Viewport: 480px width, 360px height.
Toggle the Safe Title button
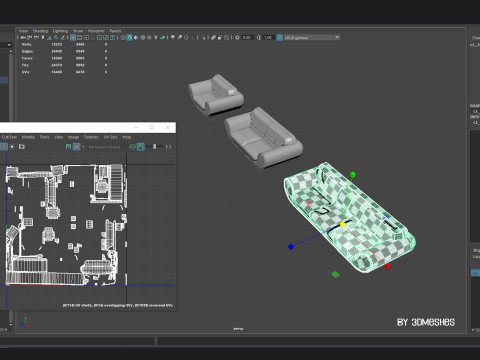[x=113, y=38]
